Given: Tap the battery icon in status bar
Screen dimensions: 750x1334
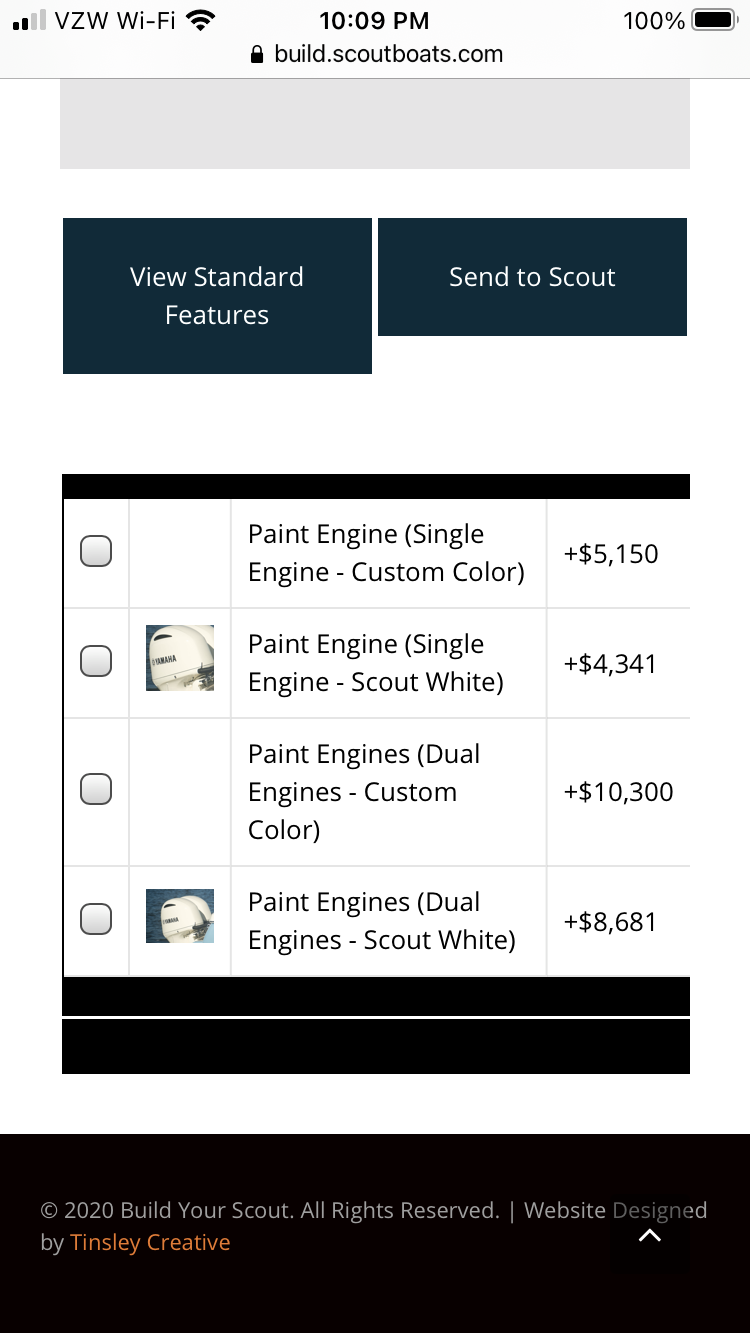Looking at the screenshot, I should click(x=714, y=20).
